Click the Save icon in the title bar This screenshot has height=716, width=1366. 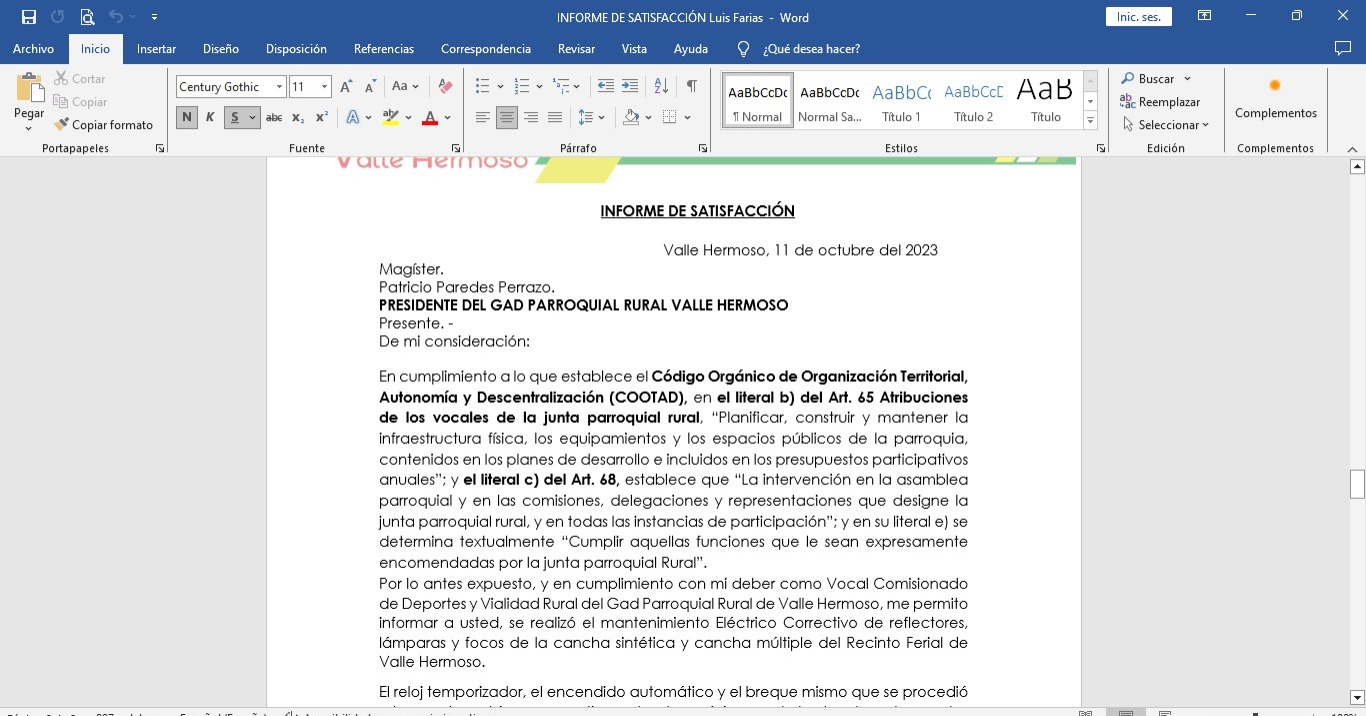[x=28, y=17]
